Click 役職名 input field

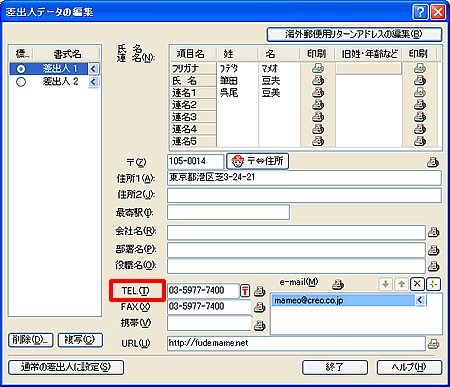tap(296, 266)
